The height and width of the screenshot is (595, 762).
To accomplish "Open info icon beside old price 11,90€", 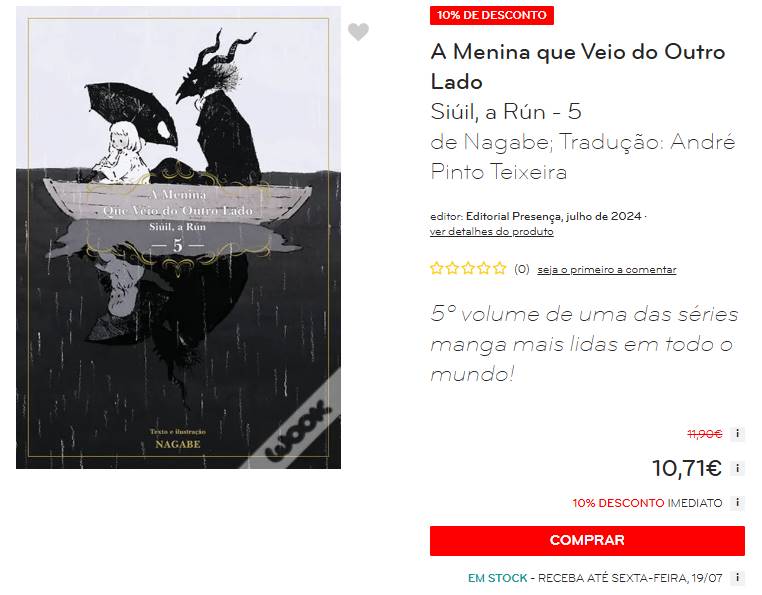I will tap(737, 433).
